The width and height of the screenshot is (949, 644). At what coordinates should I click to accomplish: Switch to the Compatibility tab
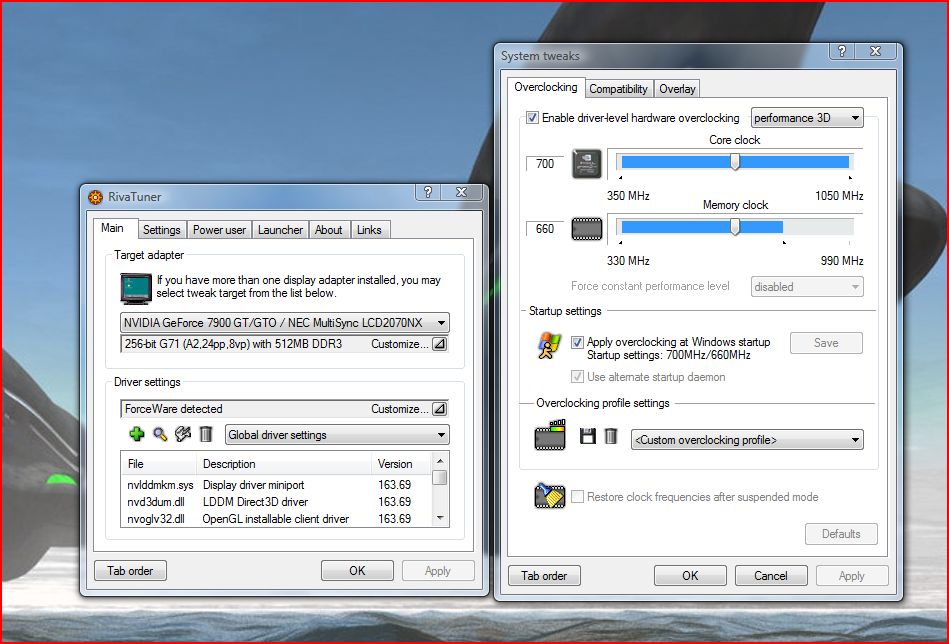[619, 89]
